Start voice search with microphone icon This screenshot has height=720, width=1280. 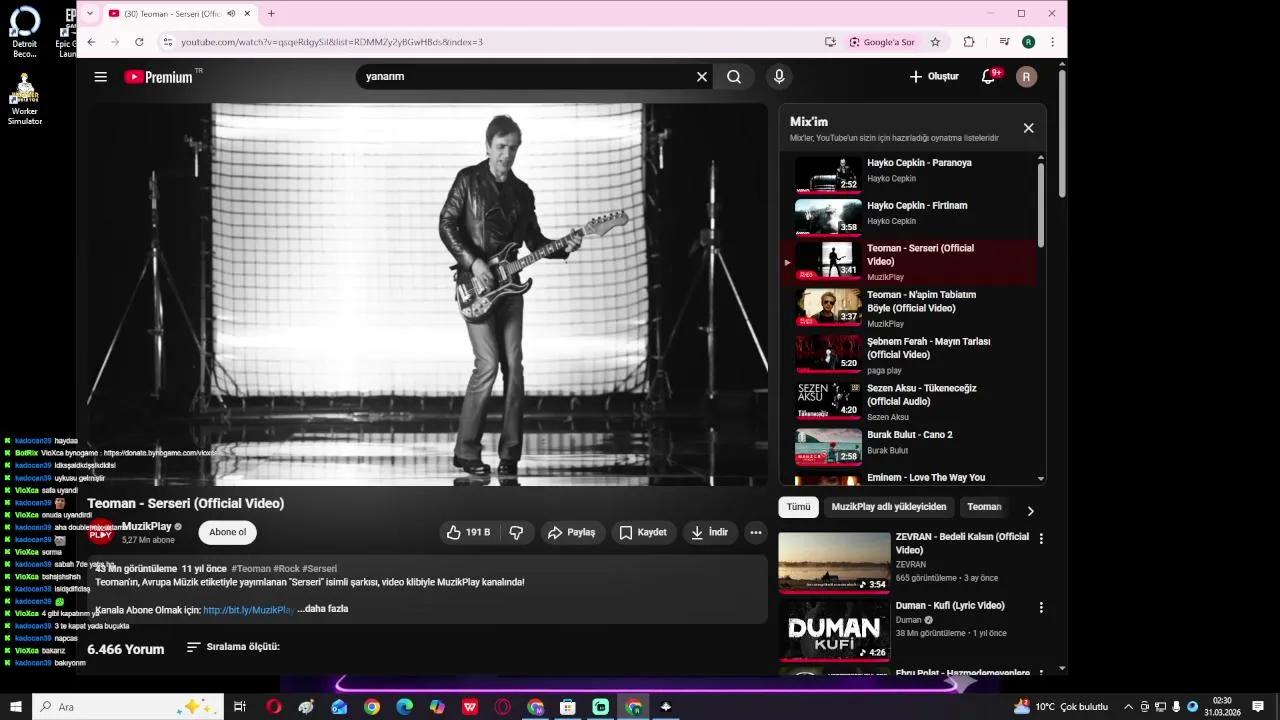pyautogui.click(x=779, y=77)
